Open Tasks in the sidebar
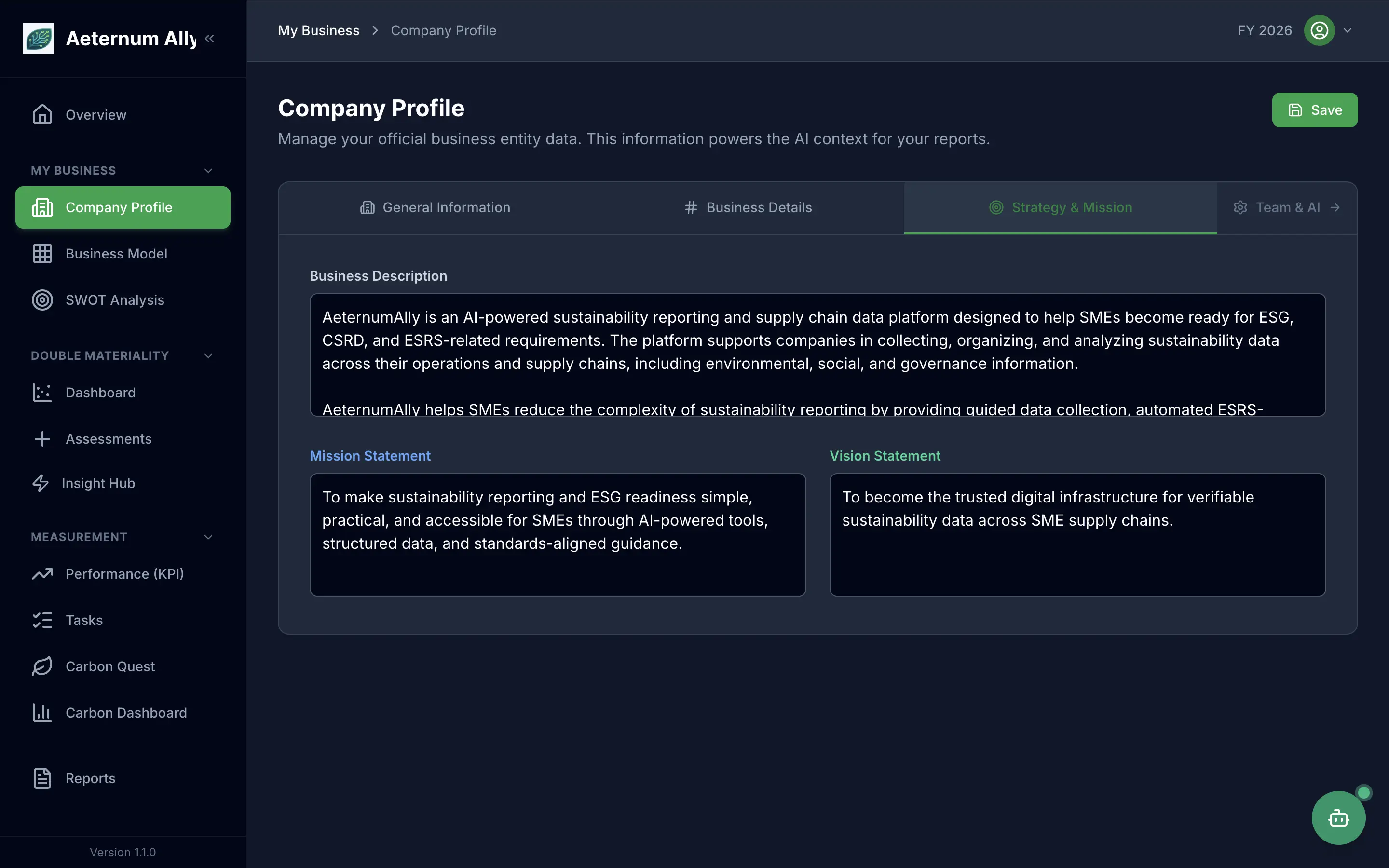 coord(123,620)
